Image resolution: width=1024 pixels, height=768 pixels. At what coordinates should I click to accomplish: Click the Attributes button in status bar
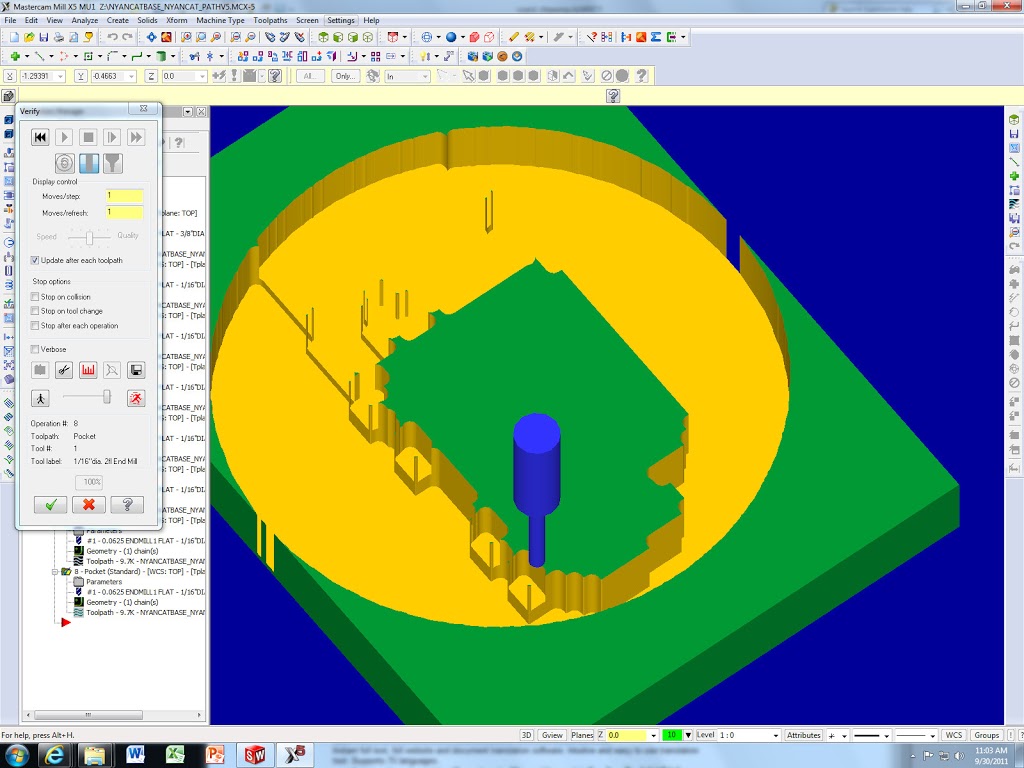pyautogui.click(x=803, y=735)
